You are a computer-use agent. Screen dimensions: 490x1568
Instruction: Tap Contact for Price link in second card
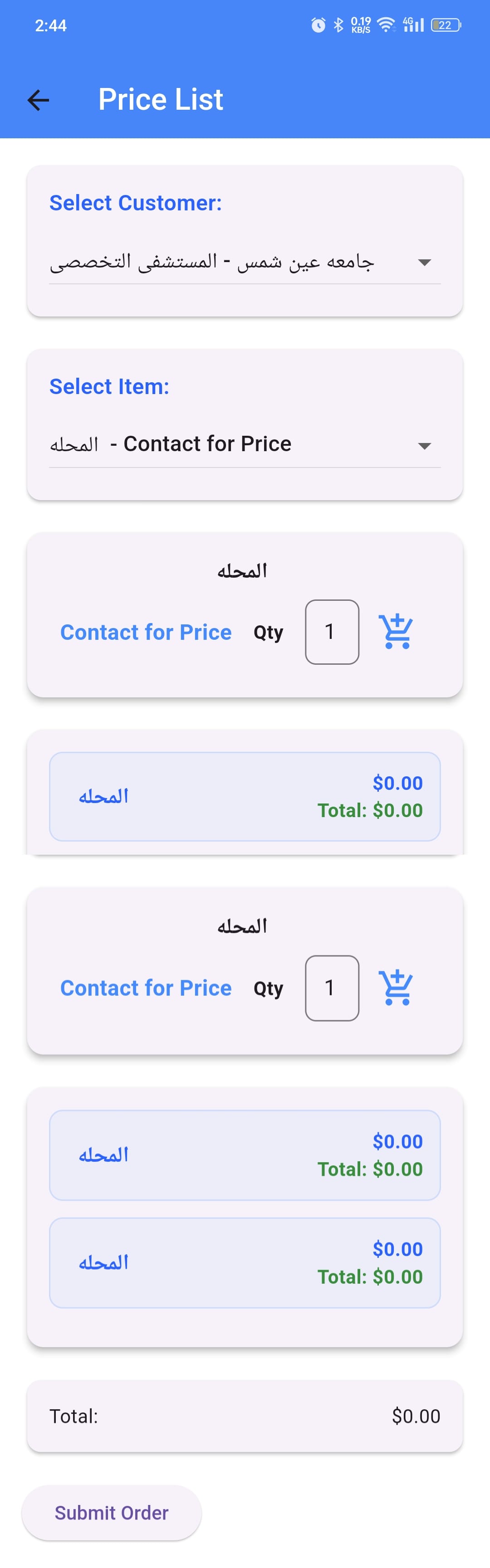[146, 988]
